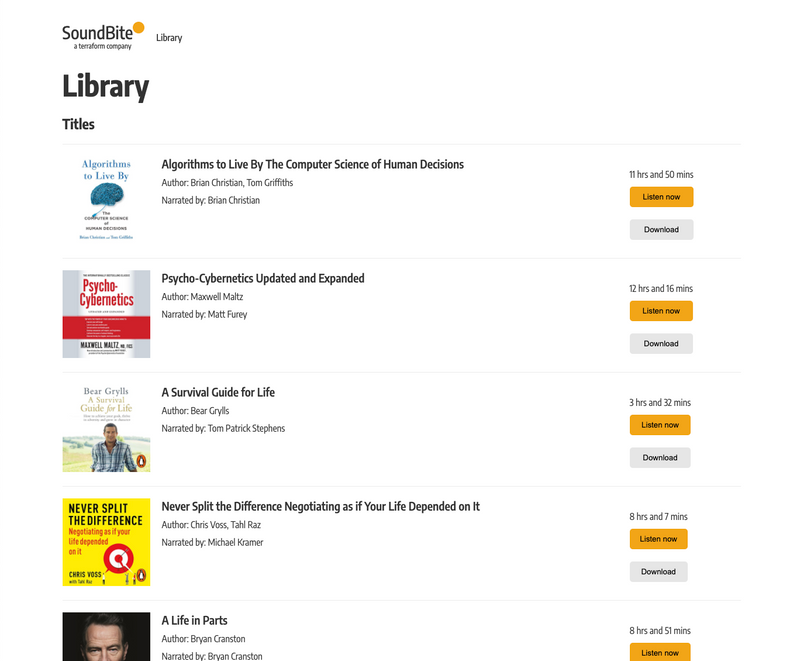Open title Algorithms to Live By
This screenshot has width=800, height=661.
coord(312,164)
